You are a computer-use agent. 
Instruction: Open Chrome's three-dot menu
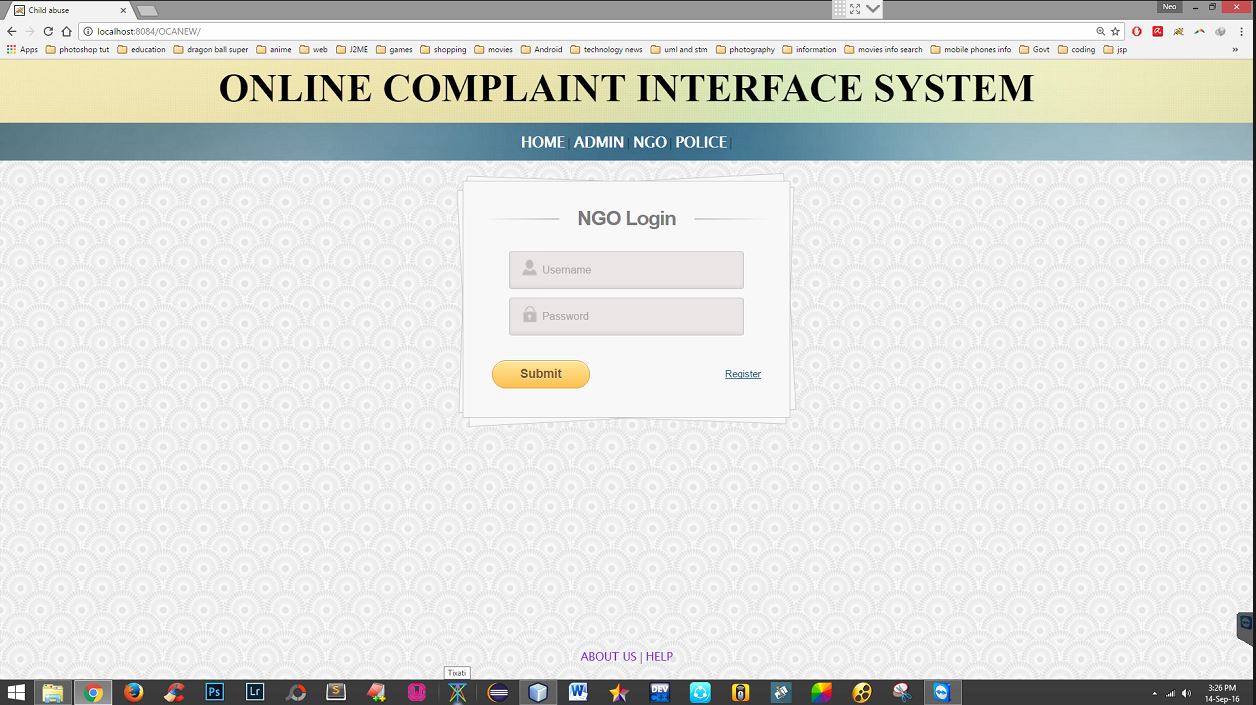tap(1241, 32)
